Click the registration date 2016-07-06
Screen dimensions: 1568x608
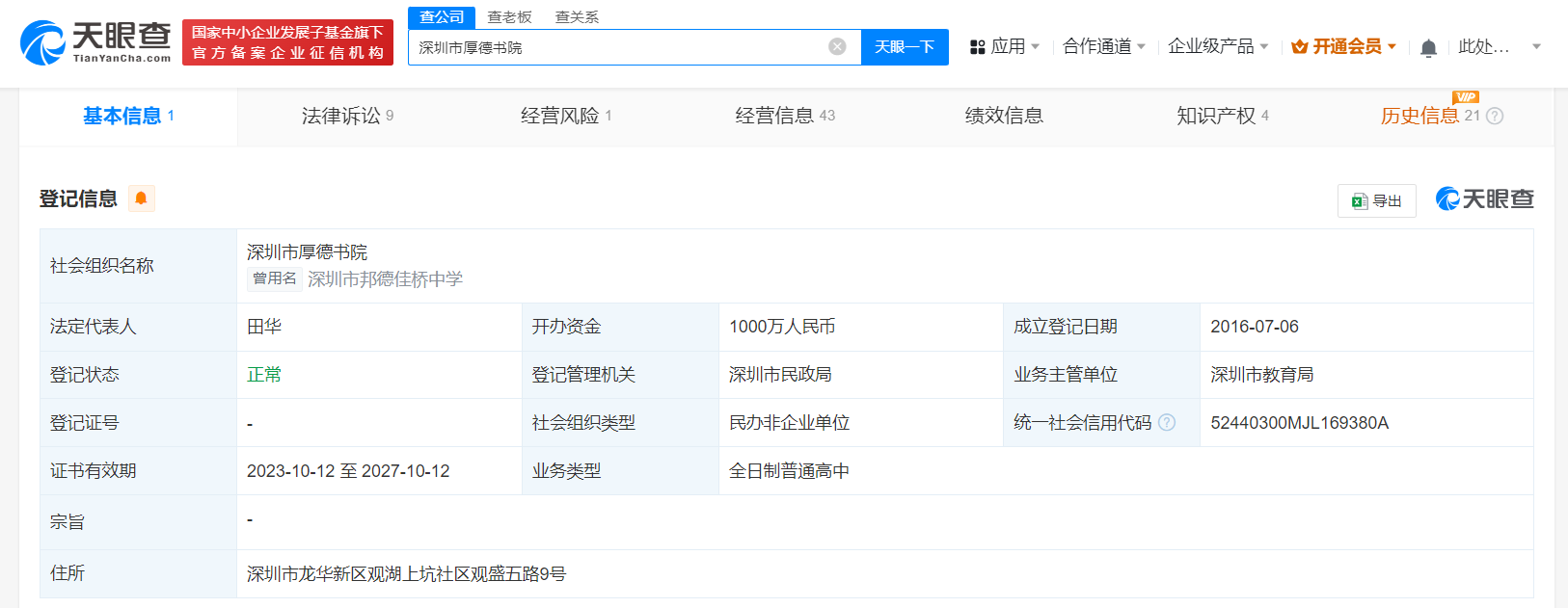click(x=1255, y=327)
